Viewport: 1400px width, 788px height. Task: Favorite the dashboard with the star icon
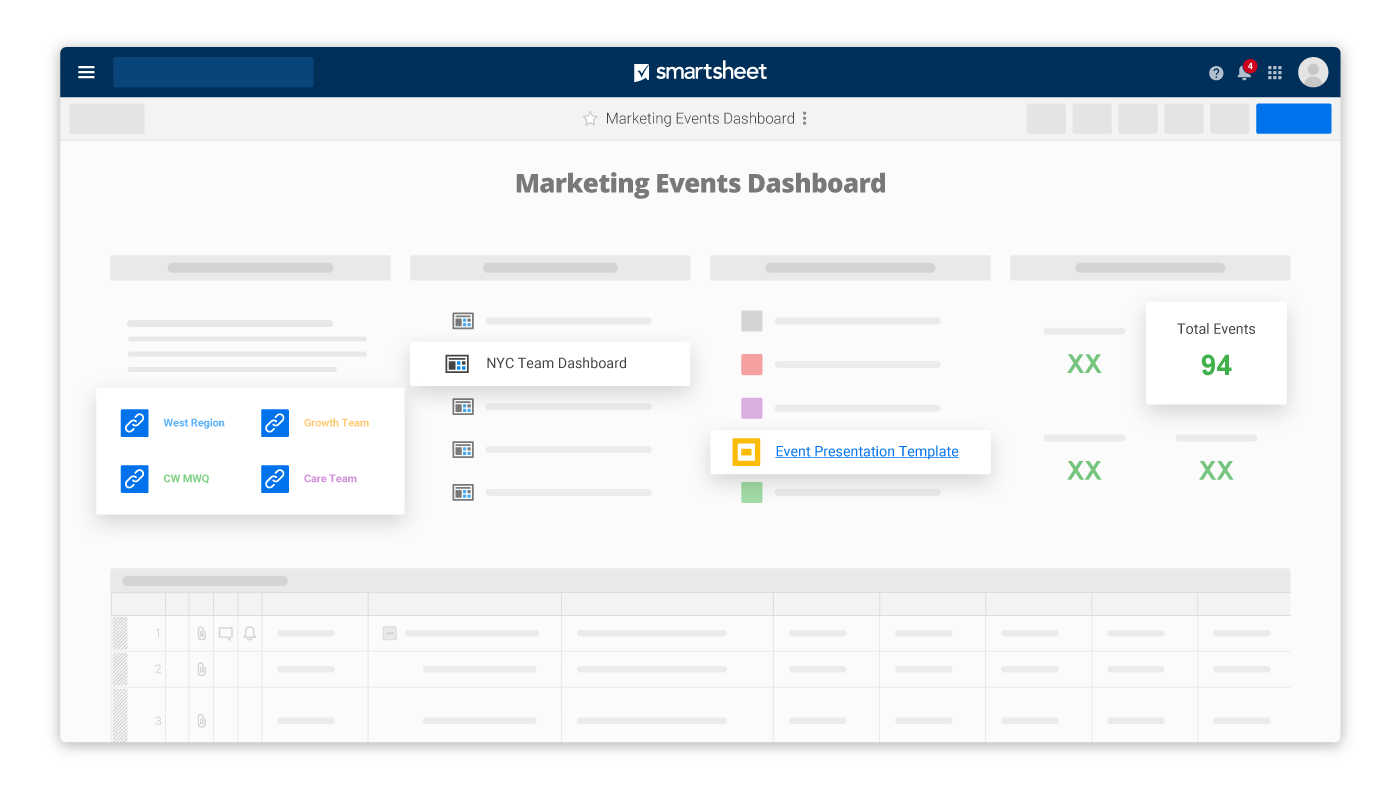click(590, 118)
